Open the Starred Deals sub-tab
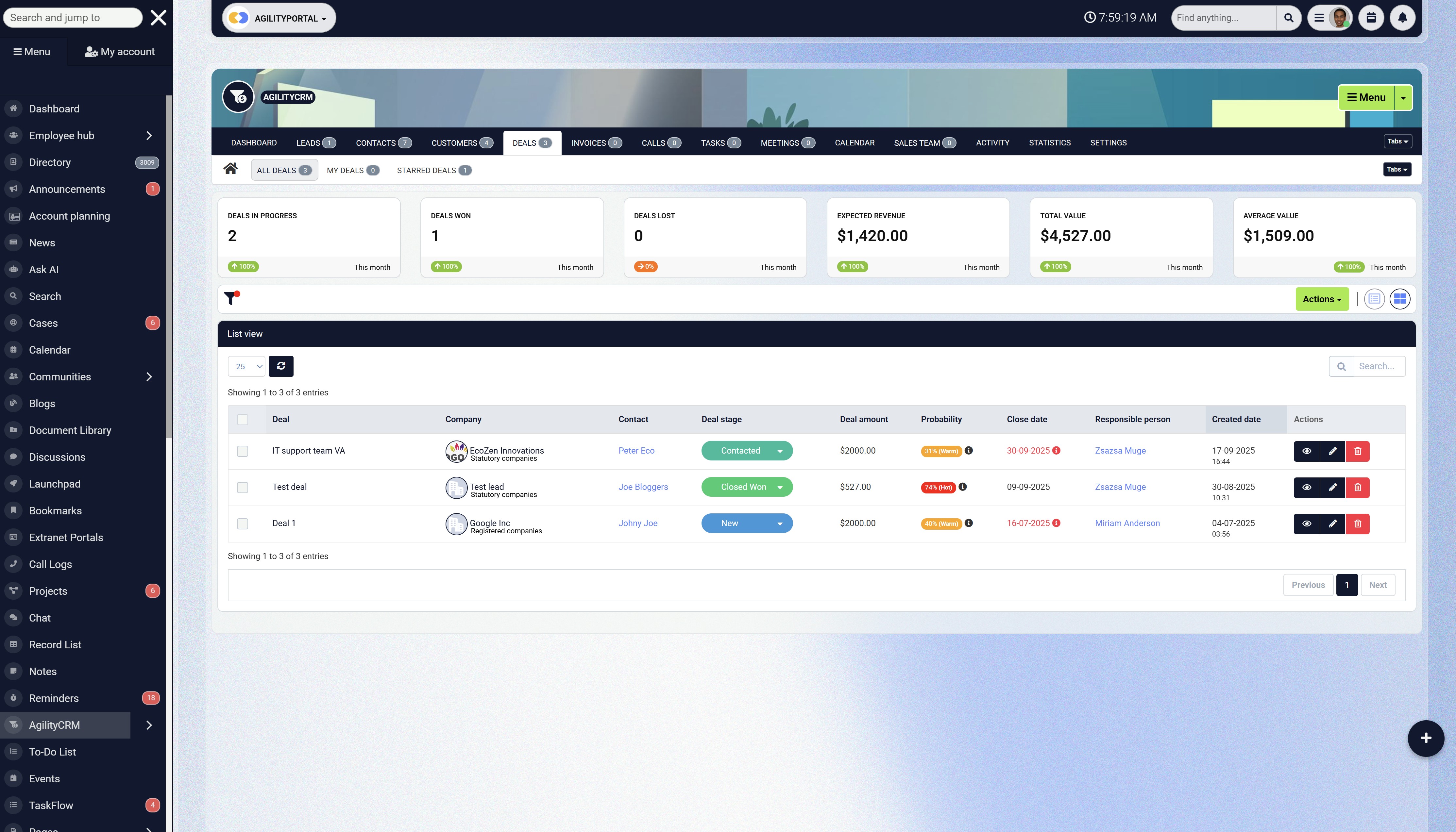 (x=433, y=170)
